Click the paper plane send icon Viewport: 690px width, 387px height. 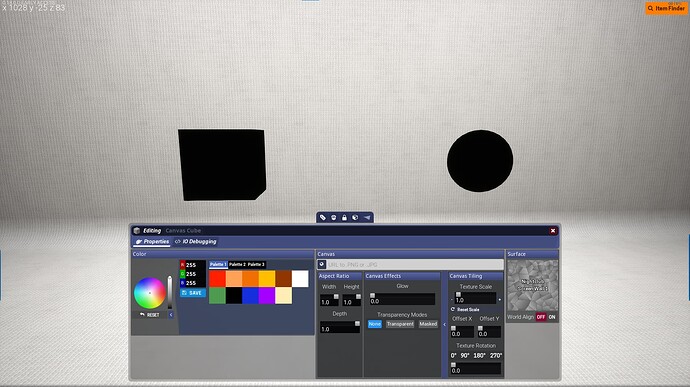(x=367, y=217)
